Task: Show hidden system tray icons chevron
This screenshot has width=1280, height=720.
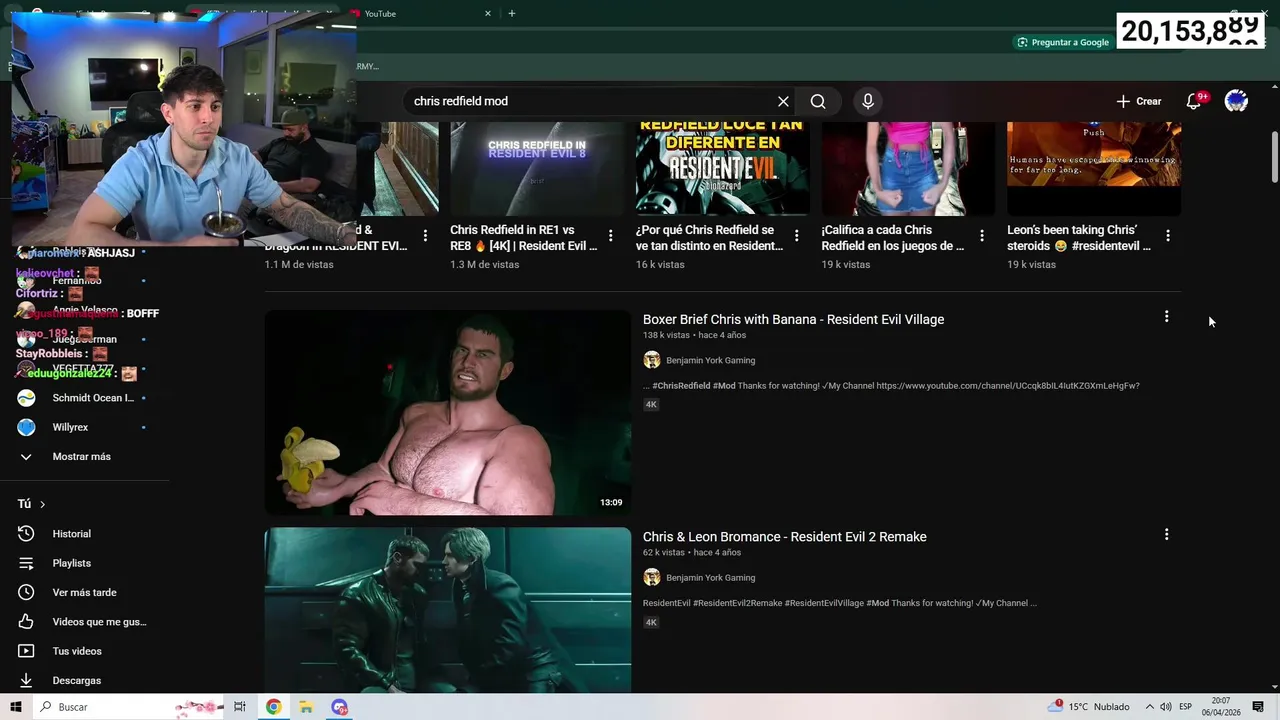Action: click(1149, 707)
